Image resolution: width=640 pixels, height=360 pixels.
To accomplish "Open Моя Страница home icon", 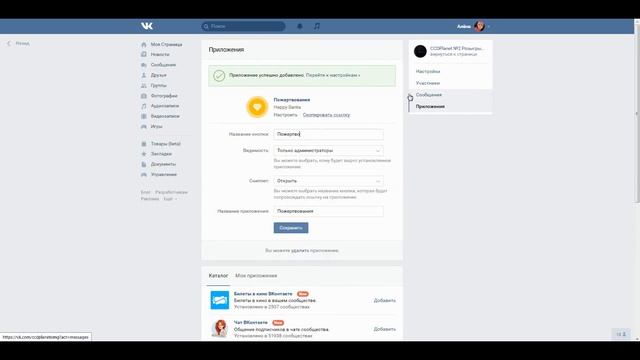I will coord(144,44).
